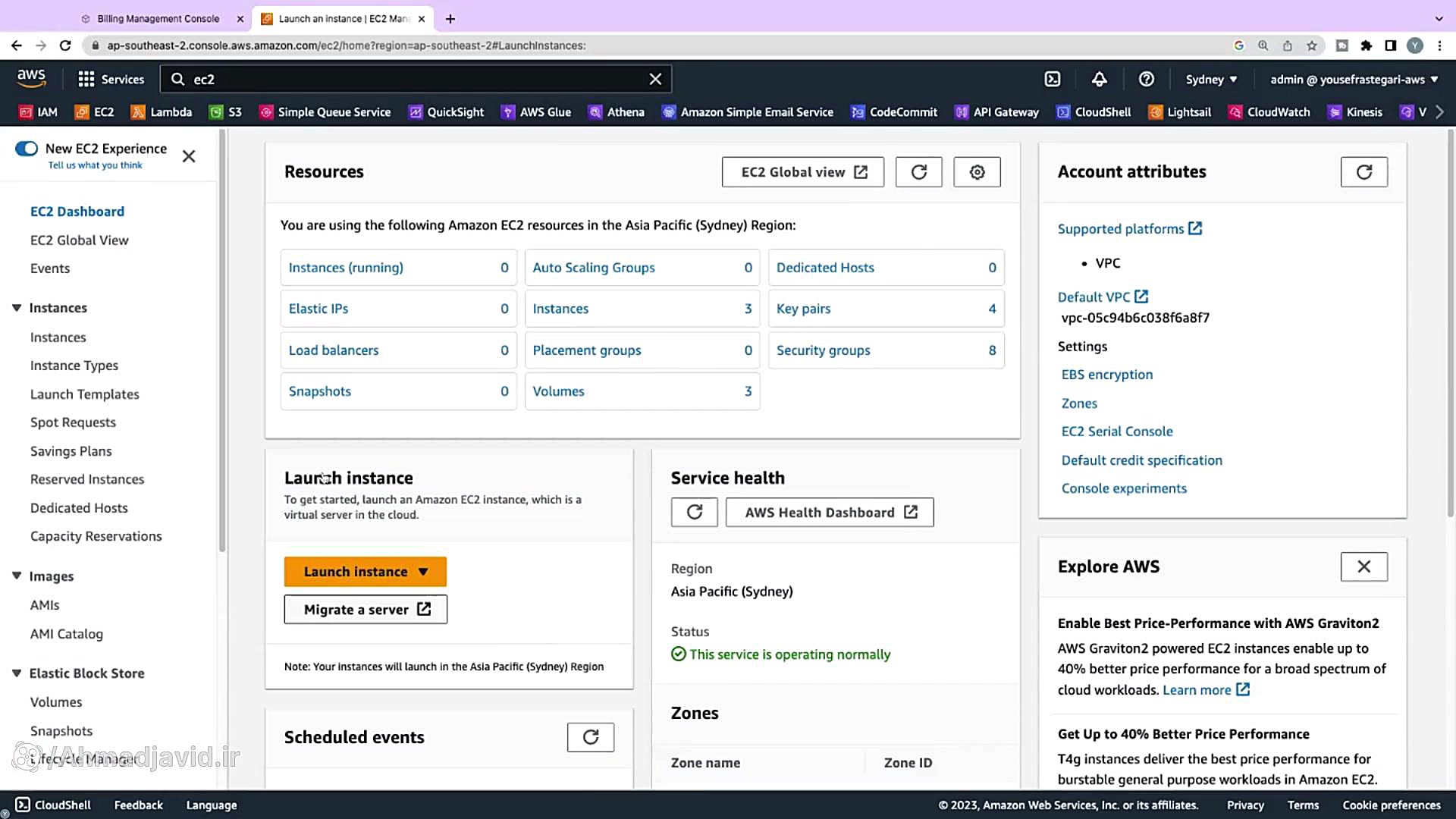Open Security groups resource link

tap(824, 350)
